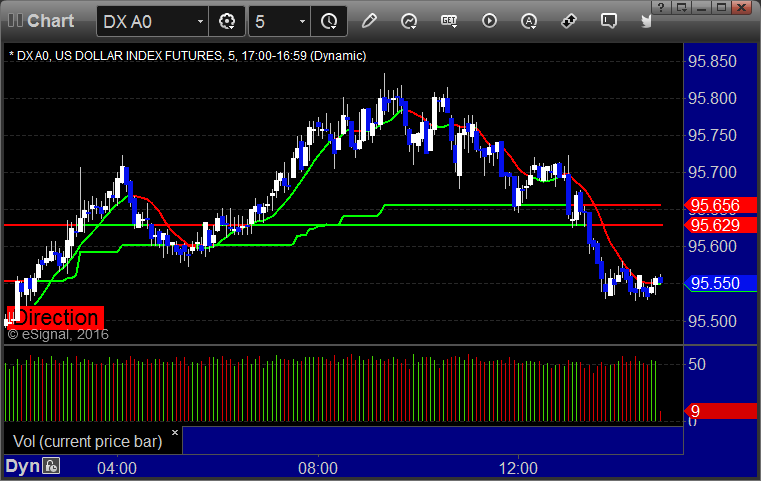Click the Vol (current price bar) label
Viewport: 761px width, 481px height.
click(87, 441)
